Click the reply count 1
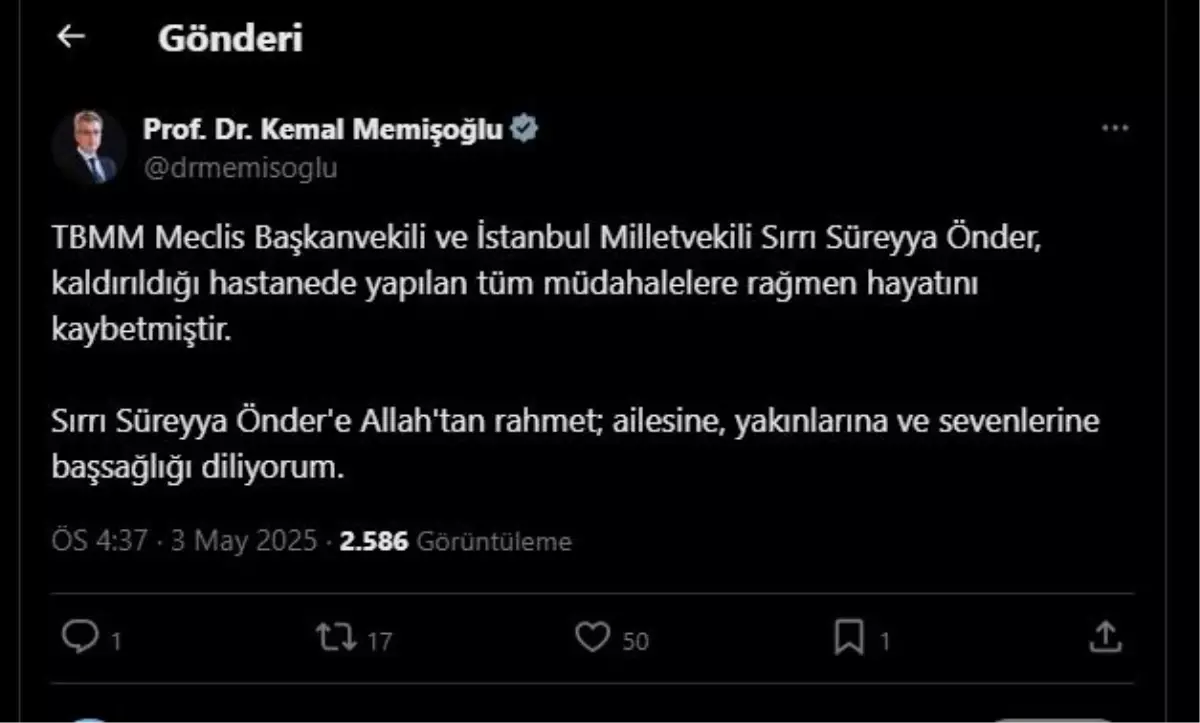This screenshot has height=723, width=1200. point(116,641)
